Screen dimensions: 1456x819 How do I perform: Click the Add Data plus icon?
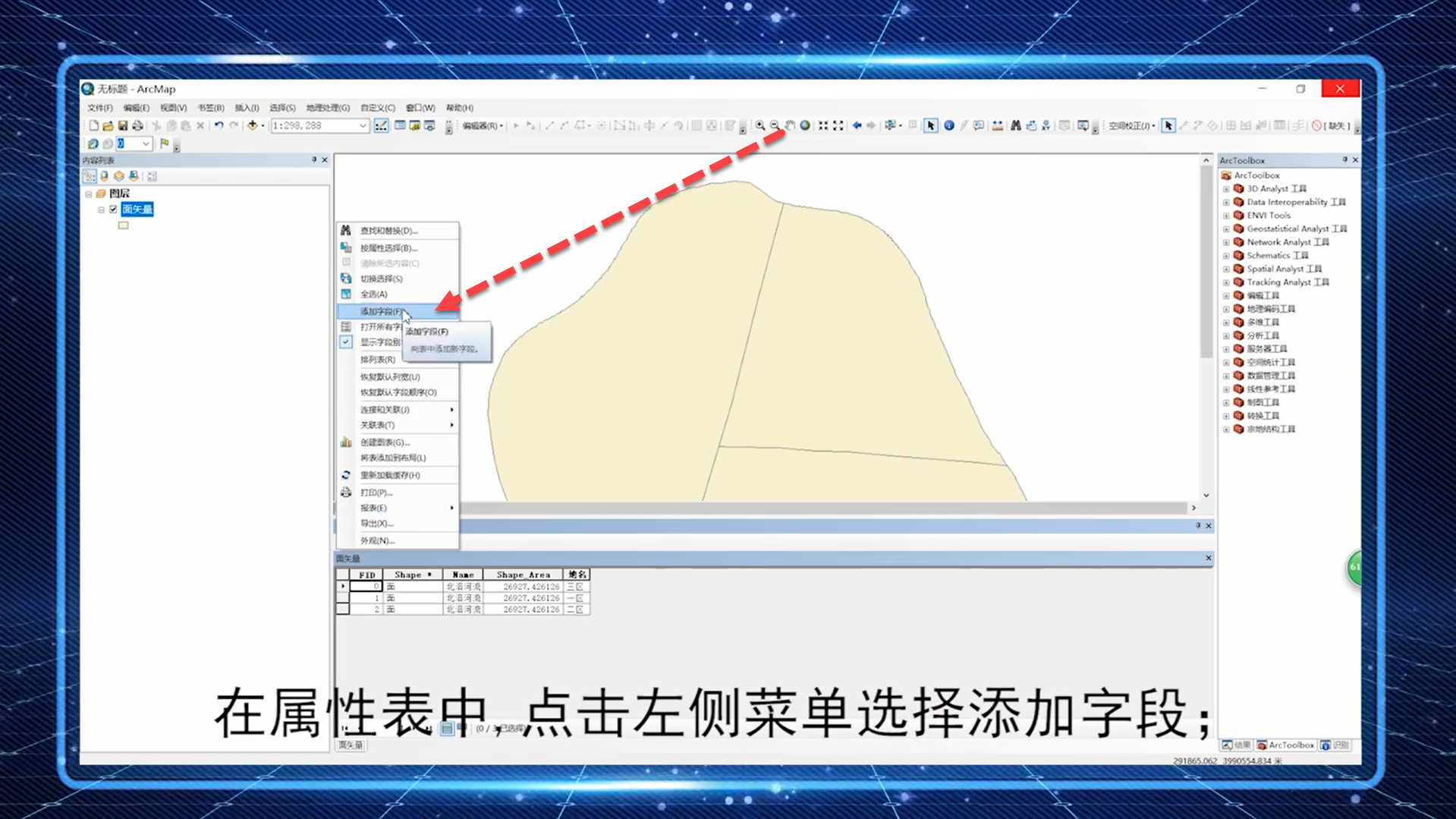pos(253,126)
